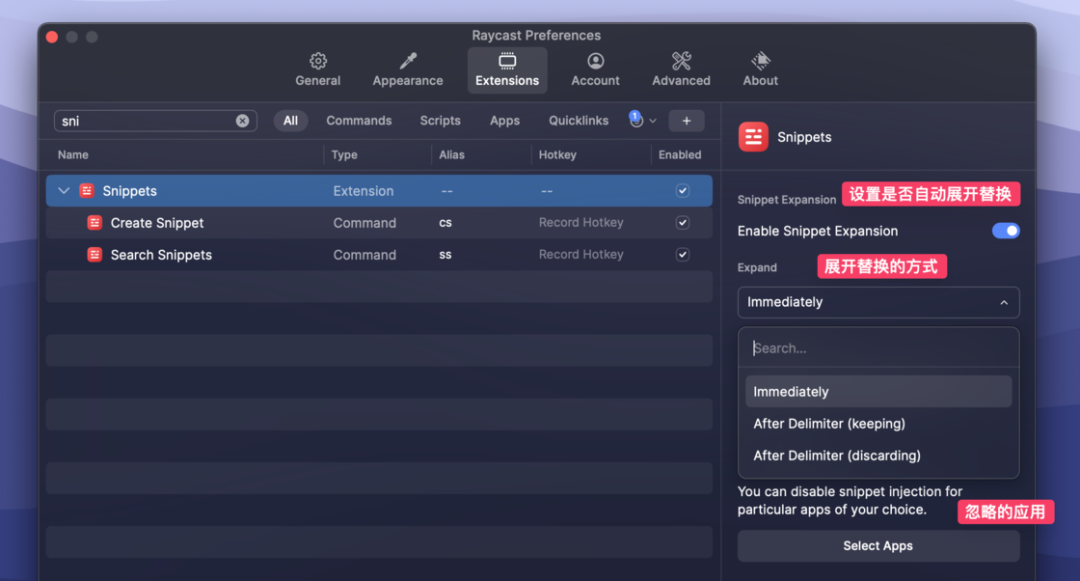Focus the extensions search field
The image size is (1080, 581).
click(156, 121)
